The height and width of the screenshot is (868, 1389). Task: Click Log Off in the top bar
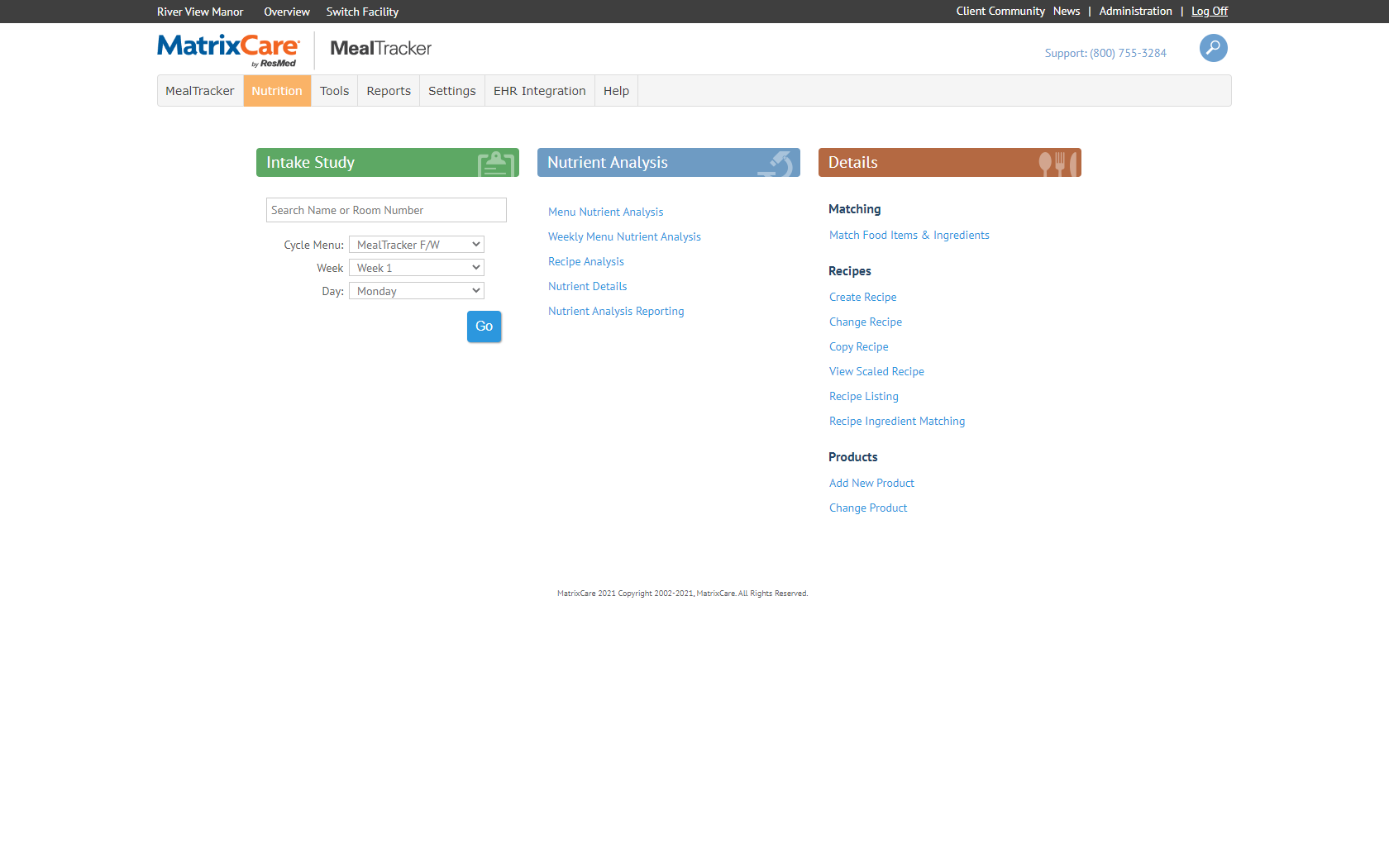1209,11
